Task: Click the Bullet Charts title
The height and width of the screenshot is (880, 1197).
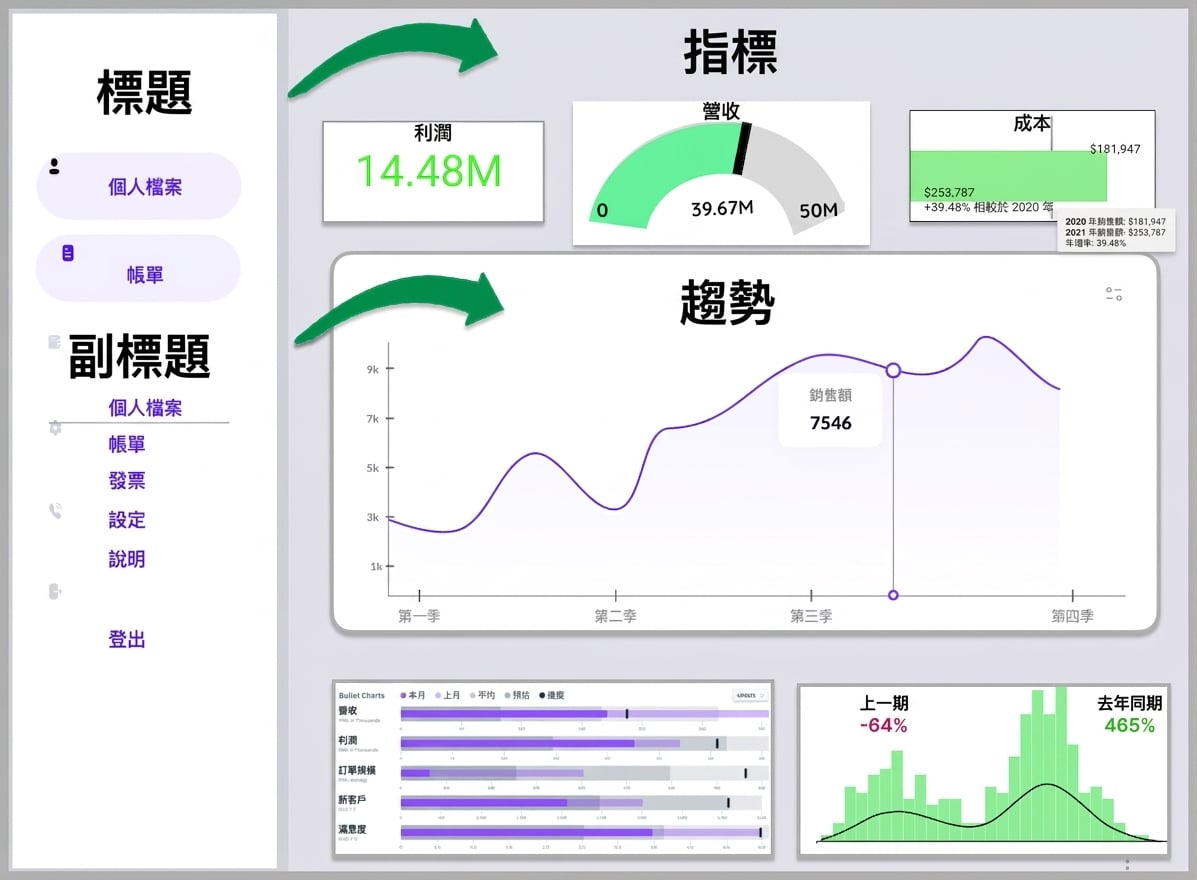Action: [362, 695]
